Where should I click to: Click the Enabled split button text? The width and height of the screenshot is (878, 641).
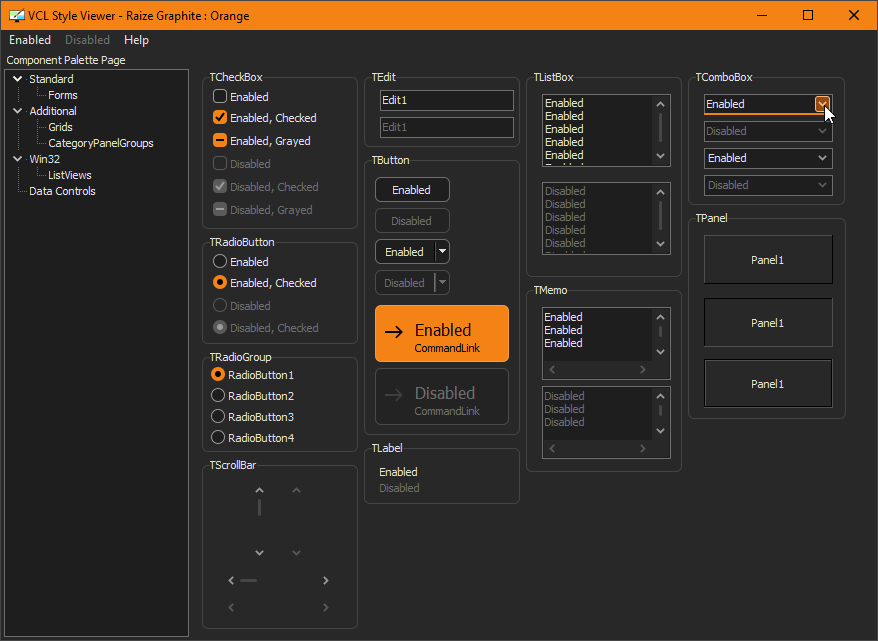pos(404,252)
